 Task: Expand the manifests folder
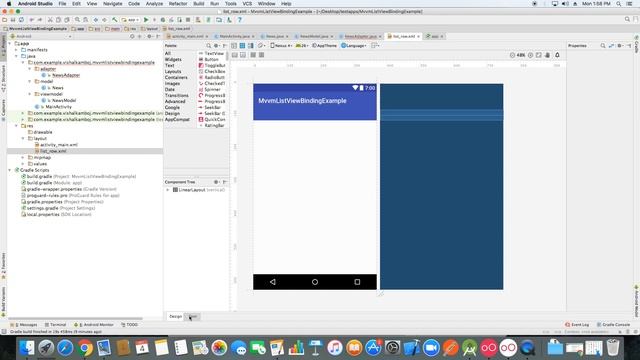point(17,50)
